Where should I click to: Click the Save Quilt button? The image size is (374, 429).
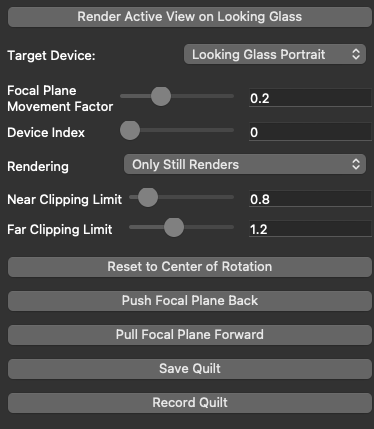190,369
